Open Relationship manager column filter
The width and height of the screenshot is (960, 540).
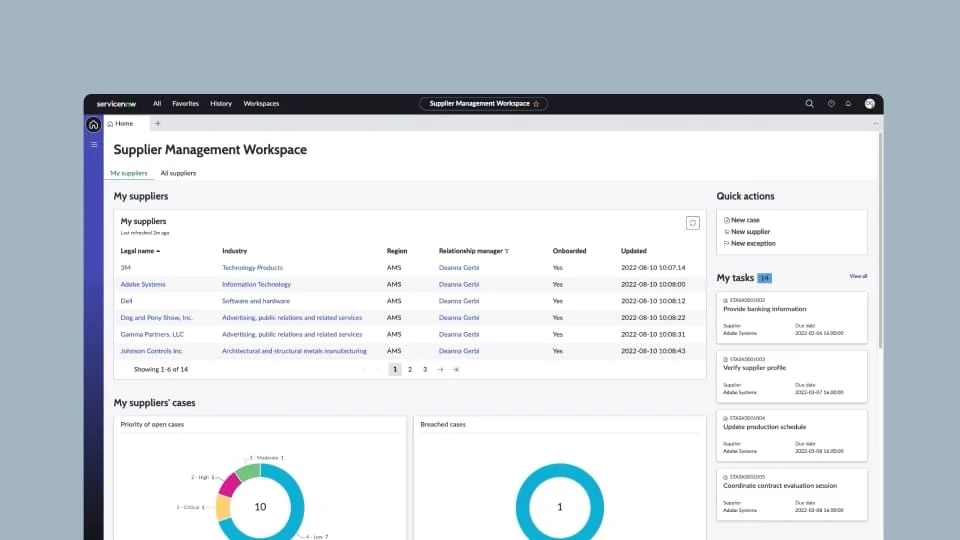pos(507,251)
